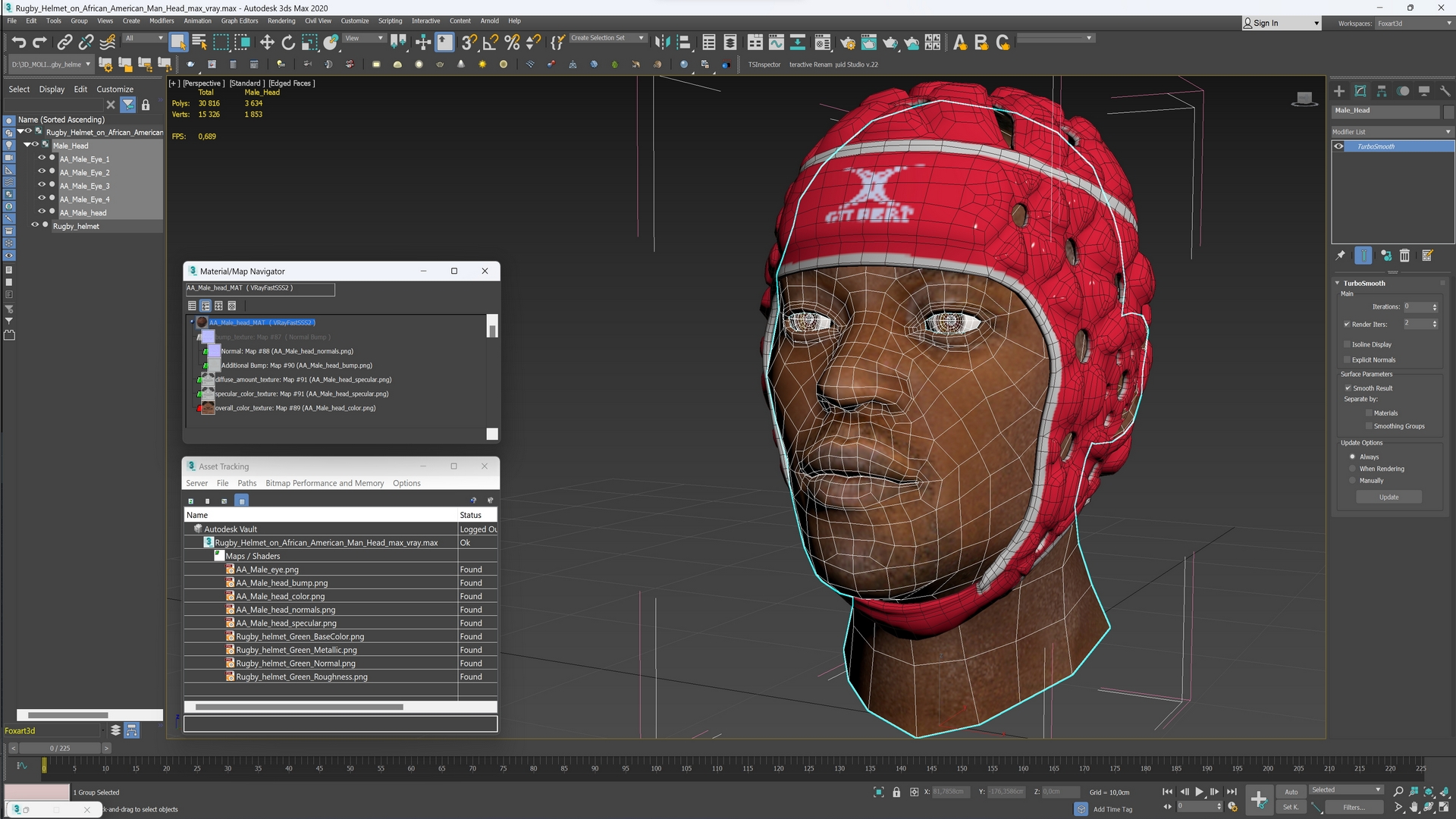
Task: Open the Rendering menu
Action: pyautogui.click(x=281, y=21)
